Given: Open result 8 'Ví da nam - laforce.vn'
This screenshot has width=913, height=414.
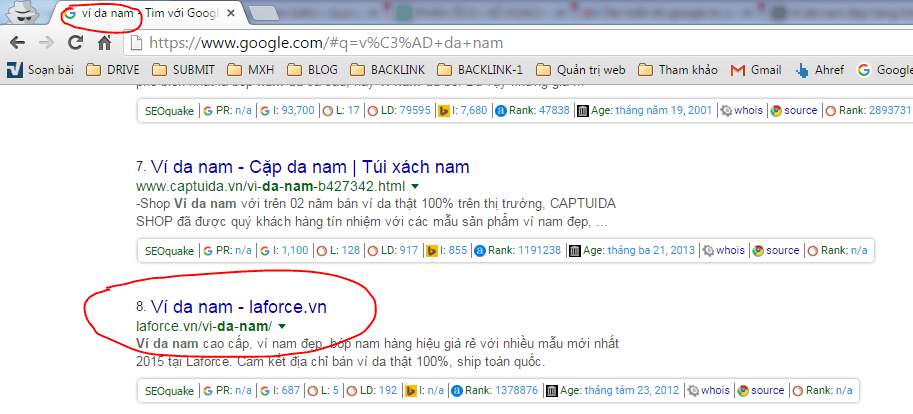Looking at the screenshot, I should pyautogui.click(x=239, y=306).
